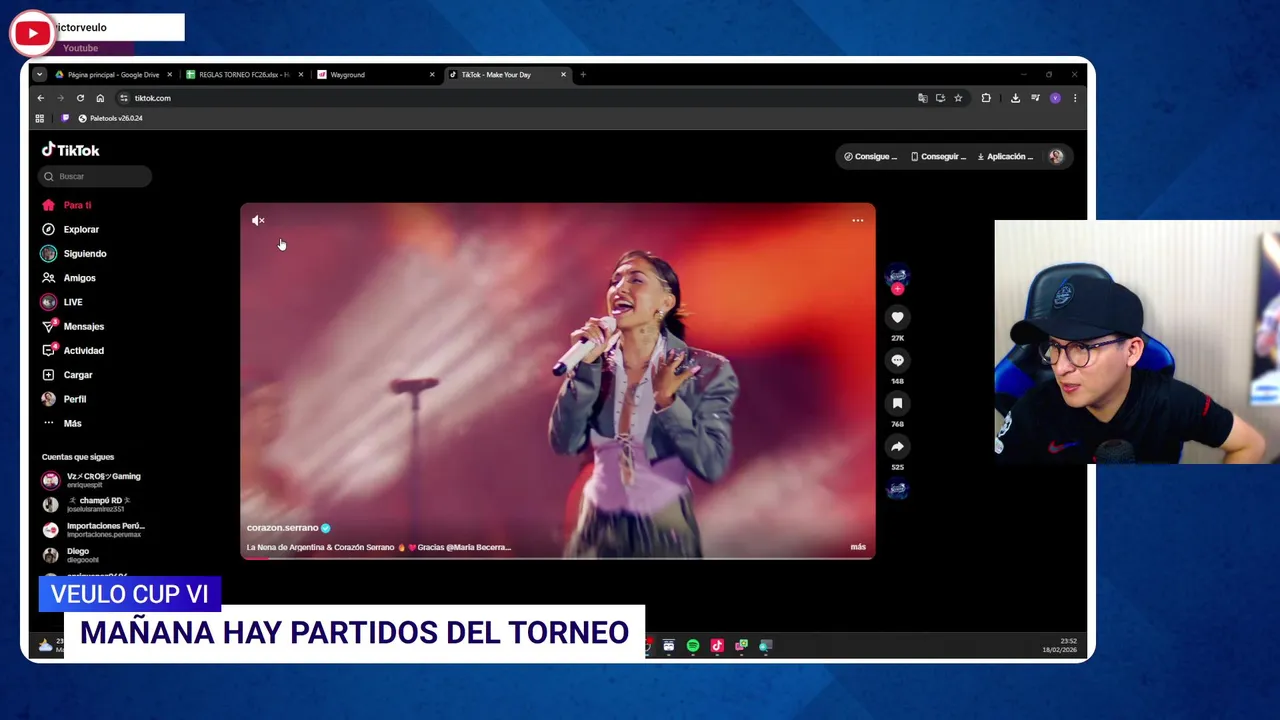This screenshot has height=720, width=1280.
Task: Expand the caption with más
Action: point(858,547)
